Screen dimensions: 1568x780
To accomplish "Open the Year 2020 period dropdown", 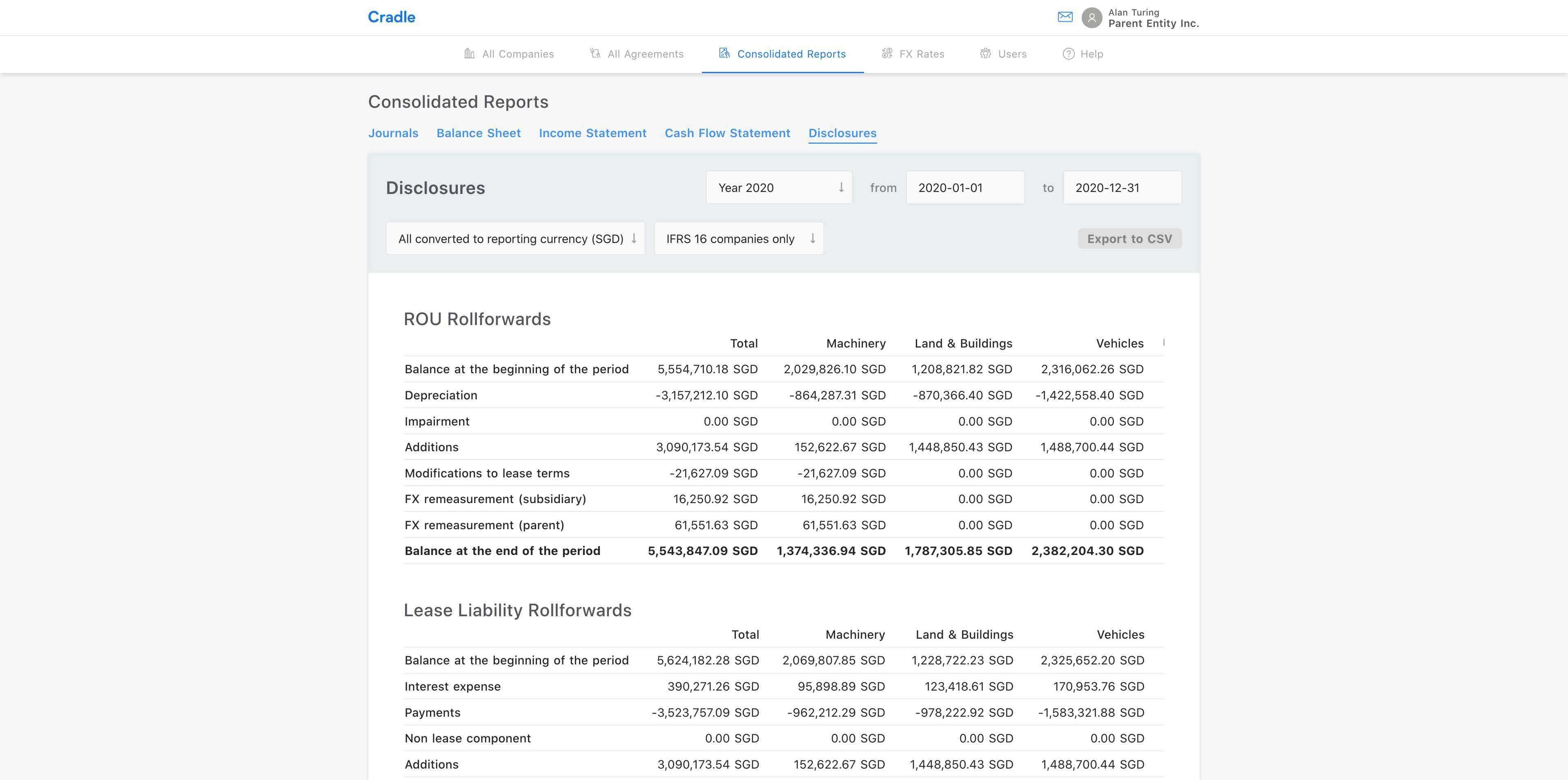I will [779, 187].
